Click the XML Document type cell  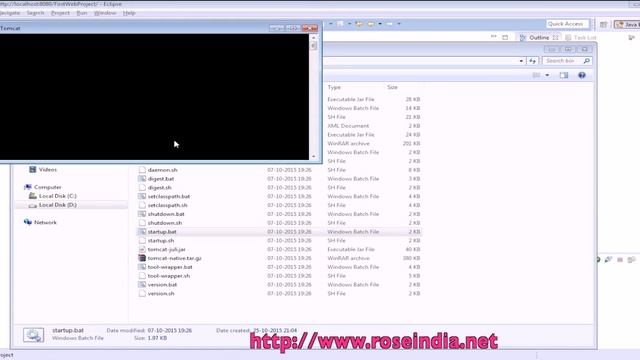[x=348, y=126]
